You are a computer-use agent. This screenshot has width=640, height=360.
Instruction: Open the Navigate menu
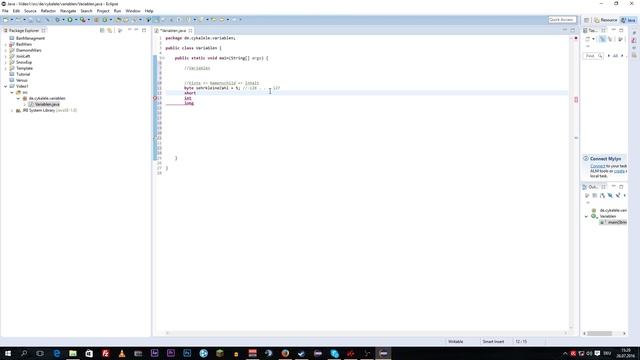68,11
